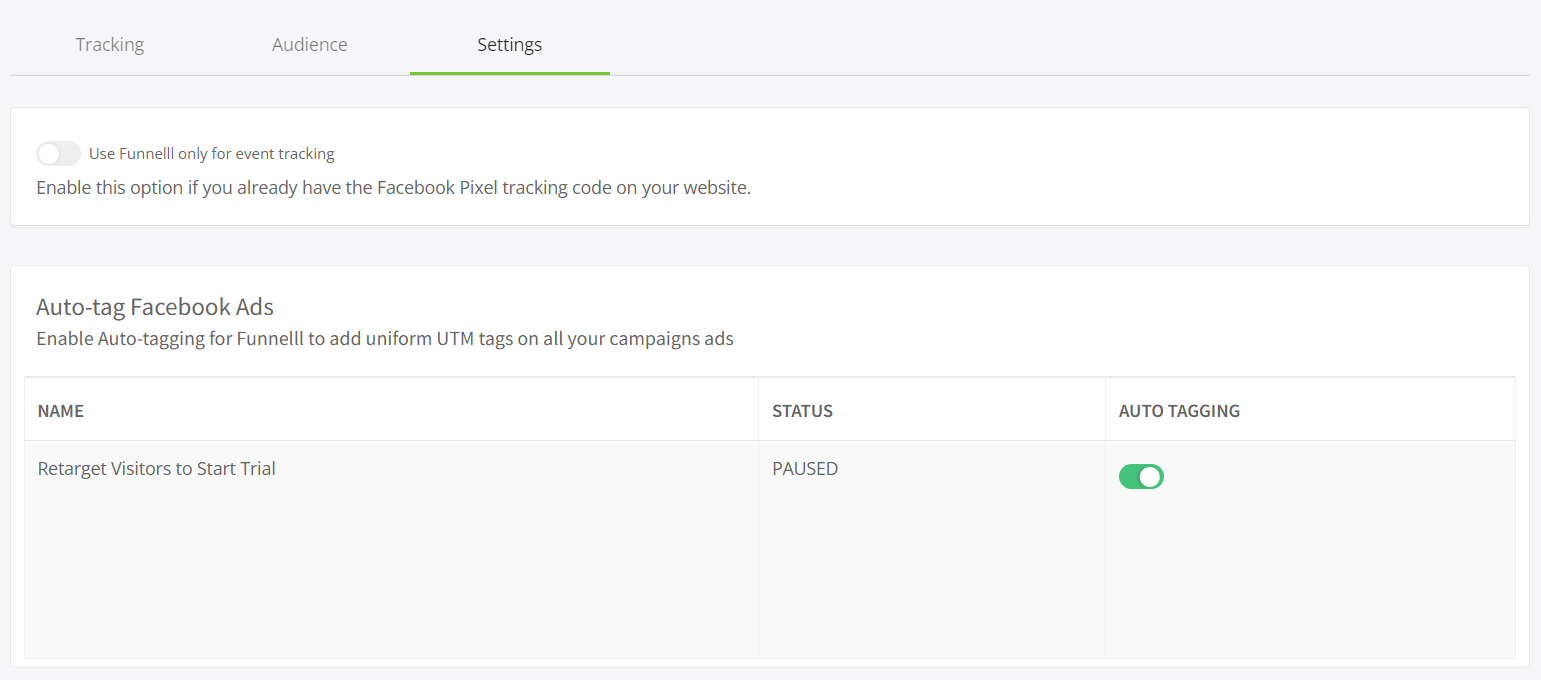Select 'Retarget Visitors to Start Trial' campaign name

157,468
